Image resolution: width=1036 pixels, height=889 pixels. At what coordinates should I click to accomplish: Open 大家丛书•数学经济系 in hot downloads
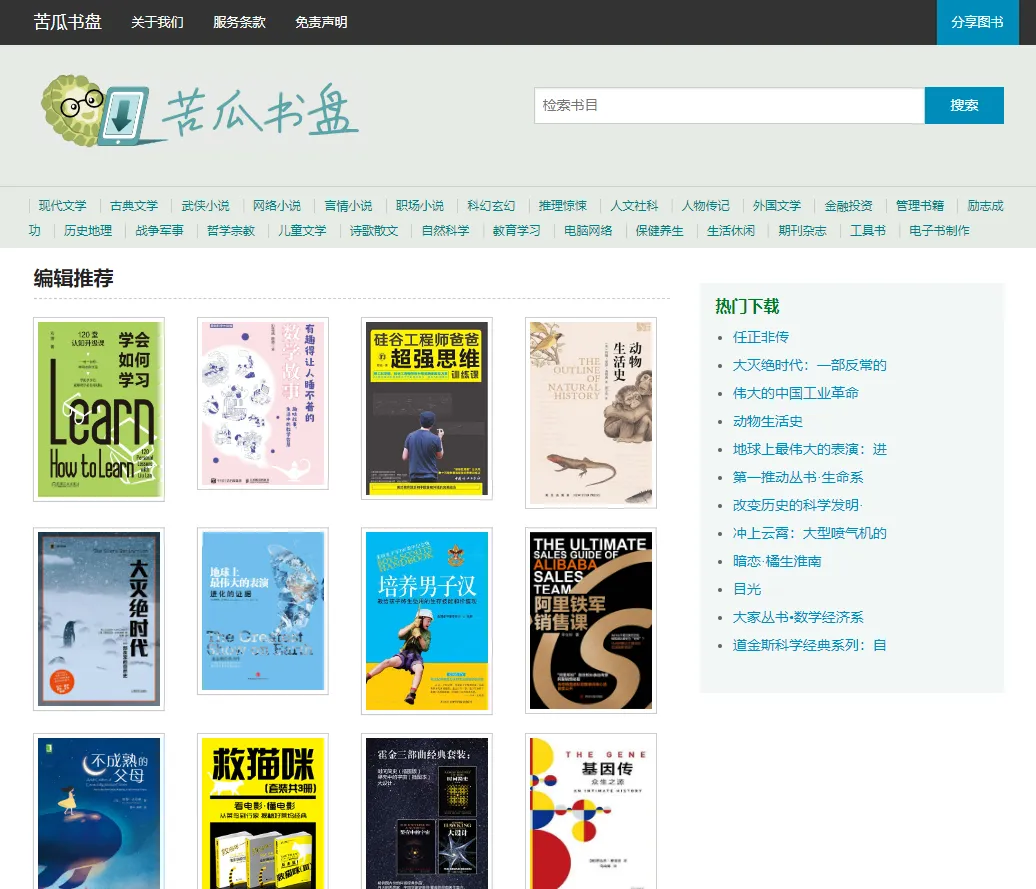click(x=798, y=618)
